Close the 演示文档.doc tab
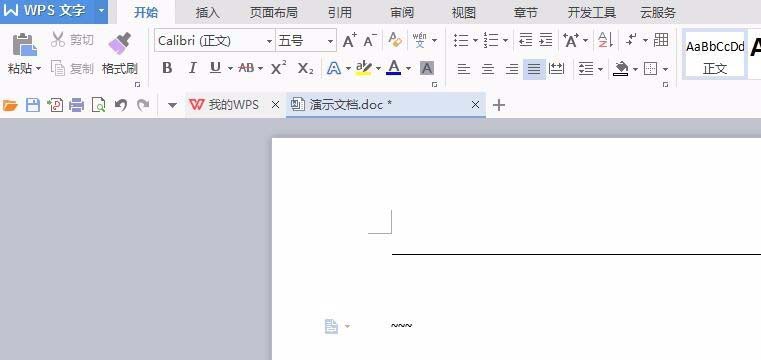 coord(475,104)
